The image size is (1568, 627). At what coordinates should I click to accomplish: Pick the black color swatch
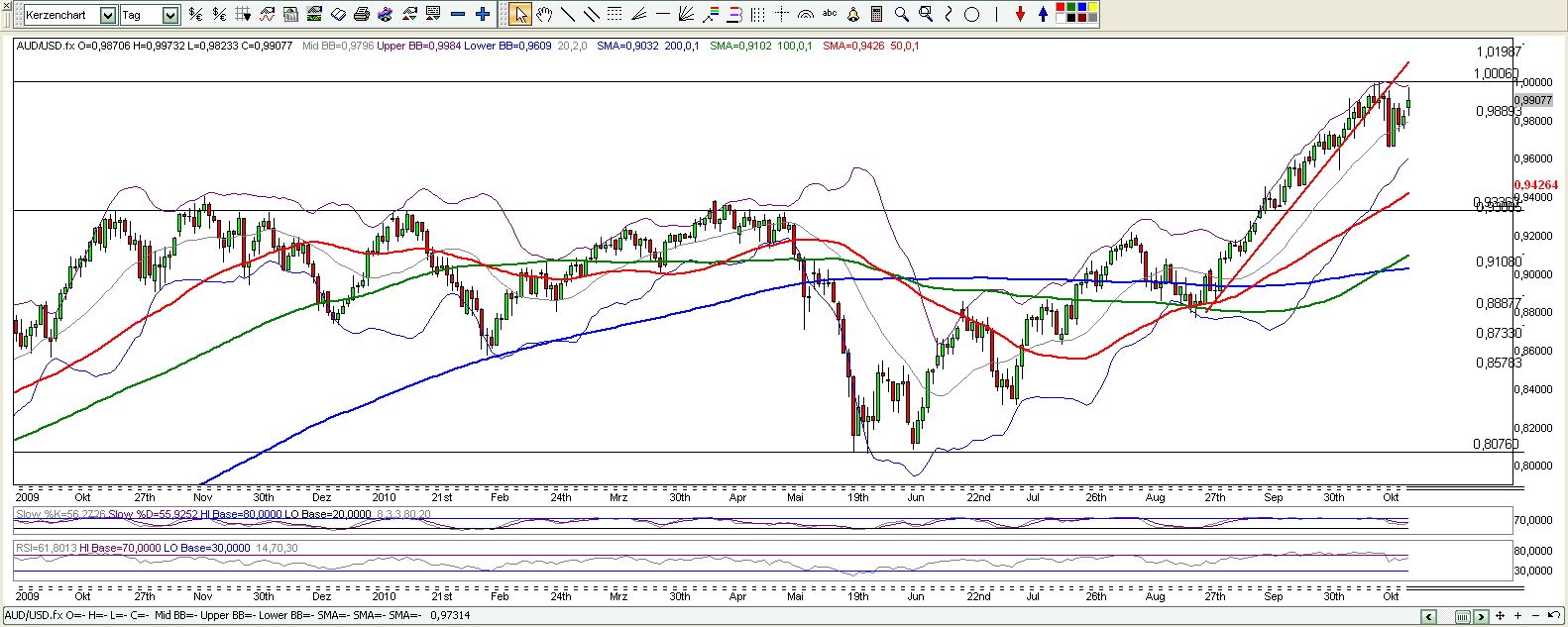pyautogui.click(x=1070, y=18)
